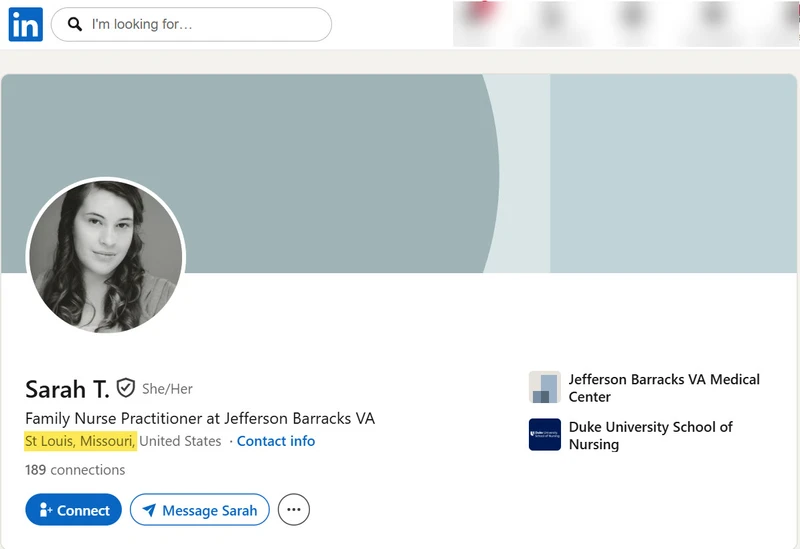Click the add-person icon in Connect
The image size is (800, 549).
(45, 510)
